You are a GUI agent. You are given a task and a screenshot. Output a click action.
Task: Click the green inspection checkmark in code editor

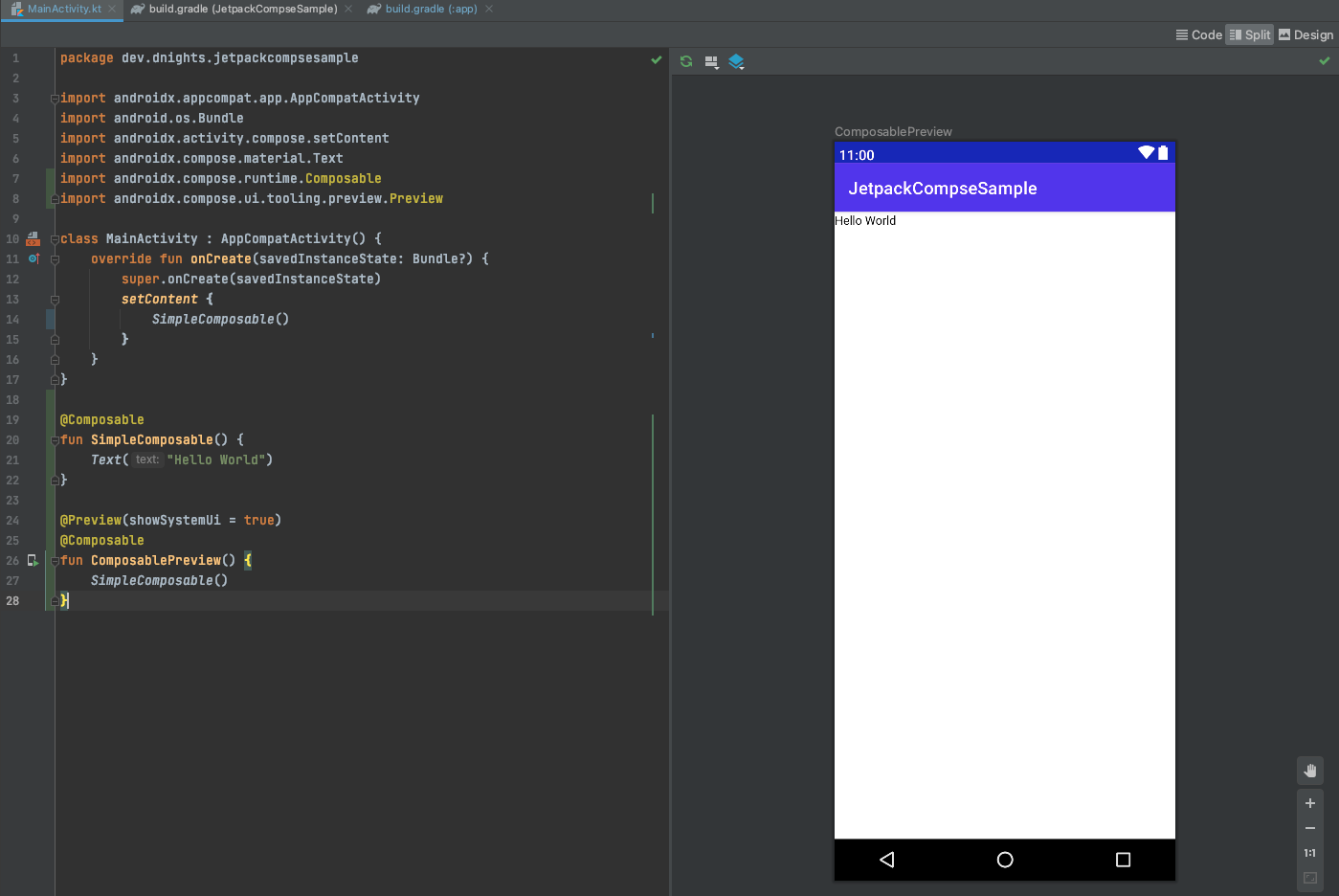point(657,59)
